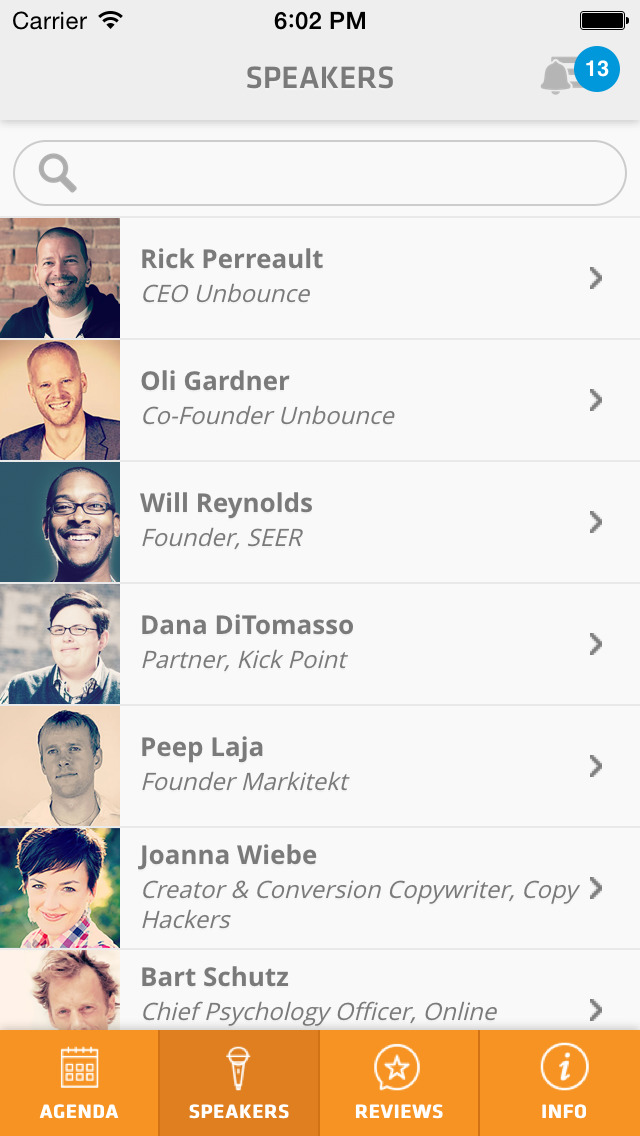The image size is (640, 1136).
Task: Expand Oli Gardner's chevron arrow
Action: (596, 400)
